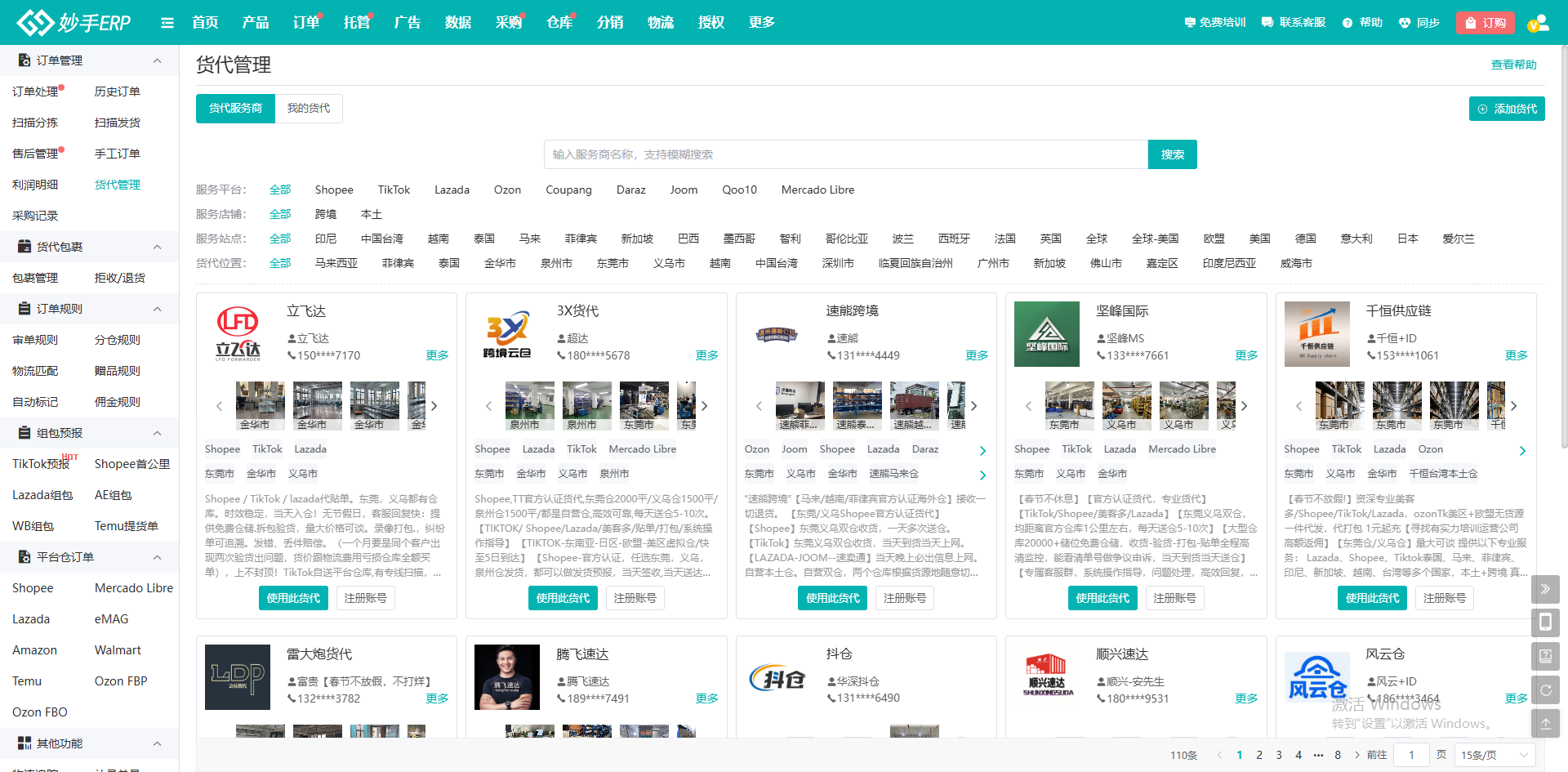Open the 仓库 top menu
This screenshot has height=772, width=1568.
click(x=559, y=23)
